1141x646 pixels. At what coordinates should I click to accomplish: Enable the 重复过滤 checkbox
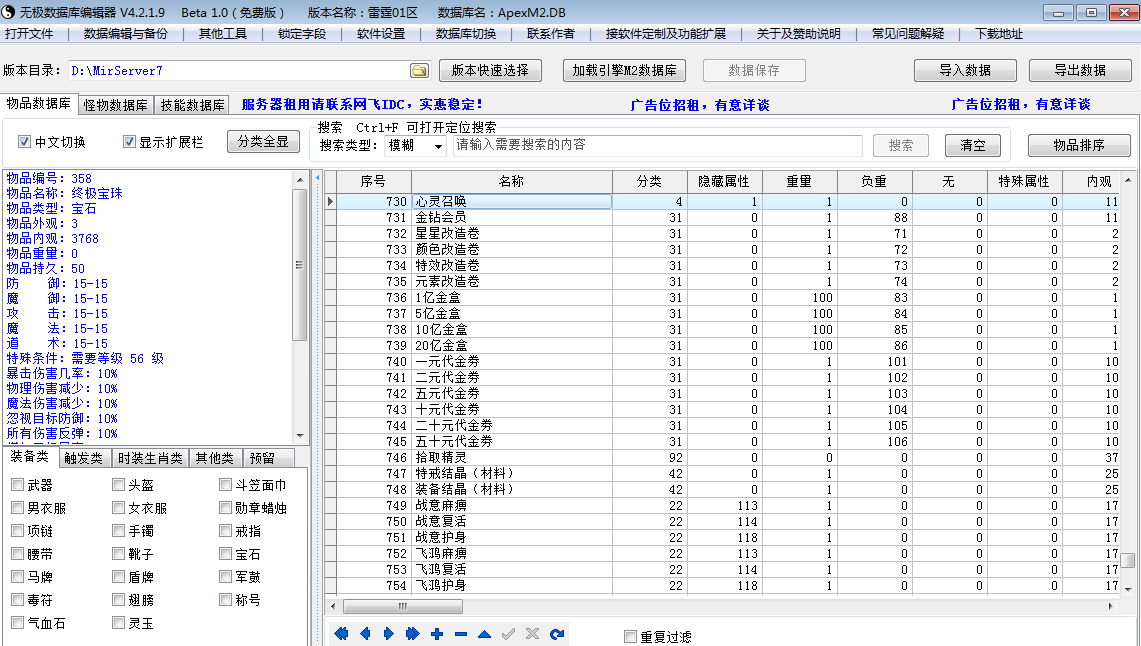coord(631,637)
